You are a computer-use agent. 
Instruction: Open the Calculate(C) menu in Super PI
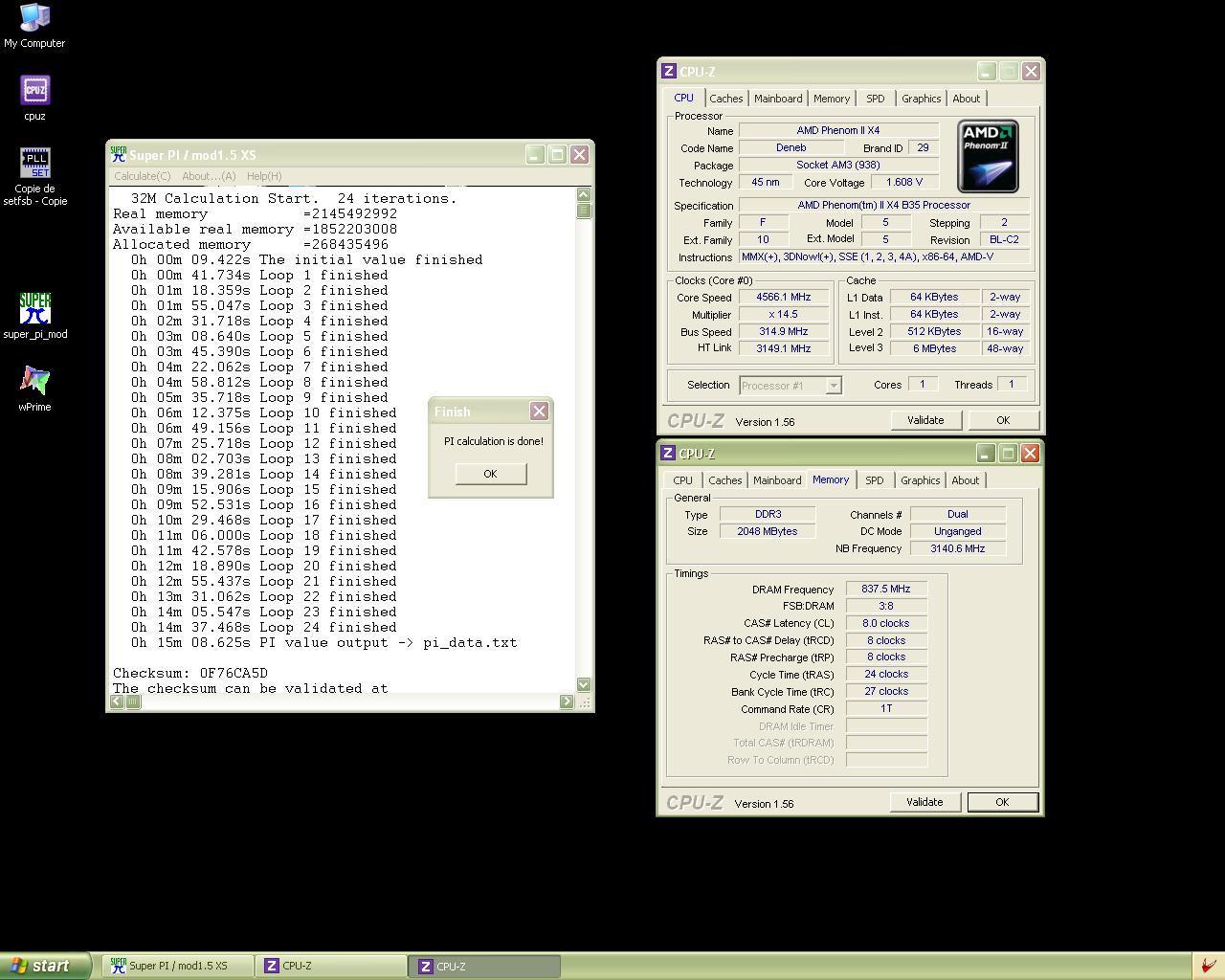[x=143, y=176]
